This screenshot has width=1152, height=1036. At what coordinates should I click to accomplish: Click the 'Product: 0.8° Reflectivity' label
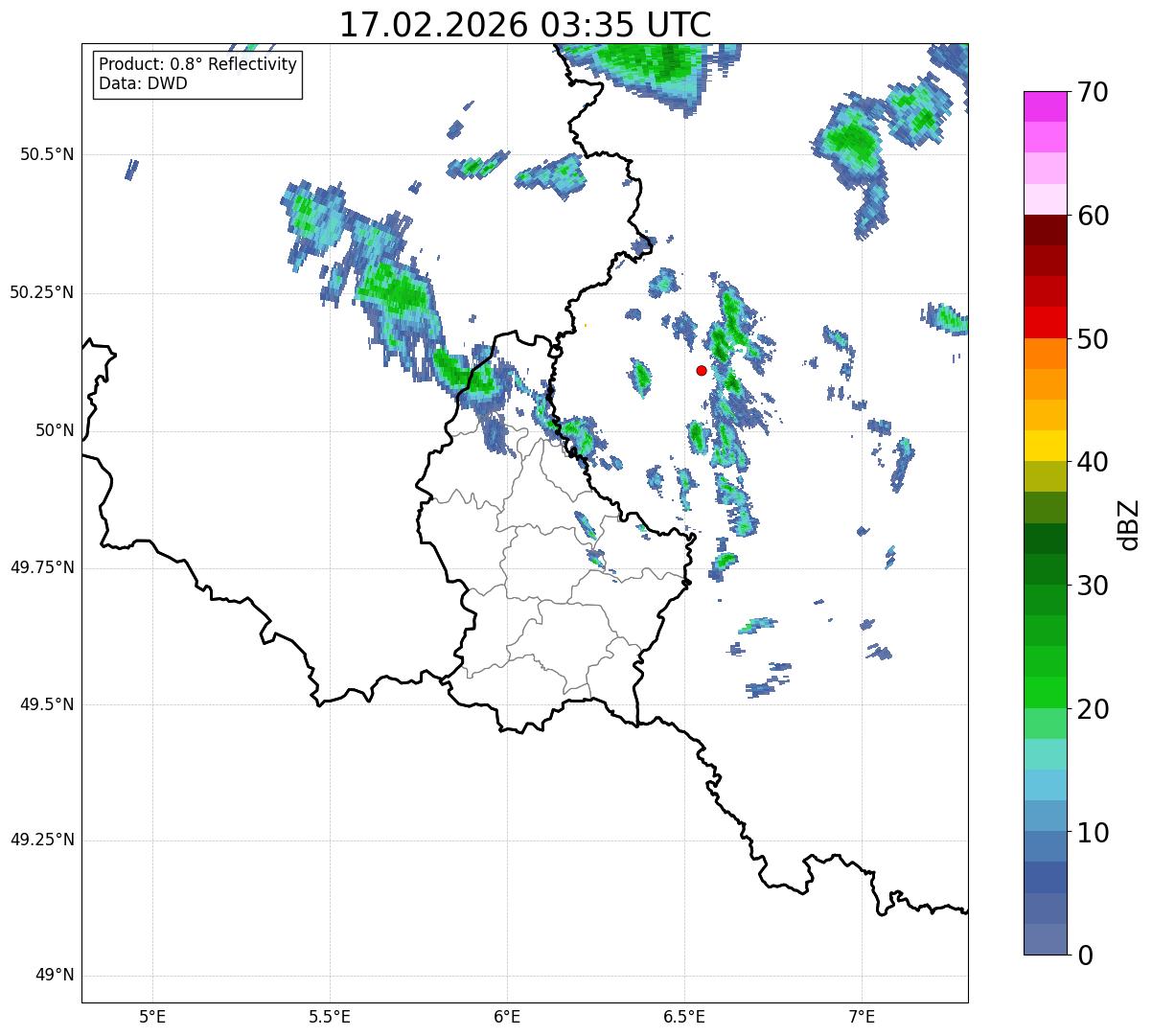pyautogui.click(x=198, y=64)
